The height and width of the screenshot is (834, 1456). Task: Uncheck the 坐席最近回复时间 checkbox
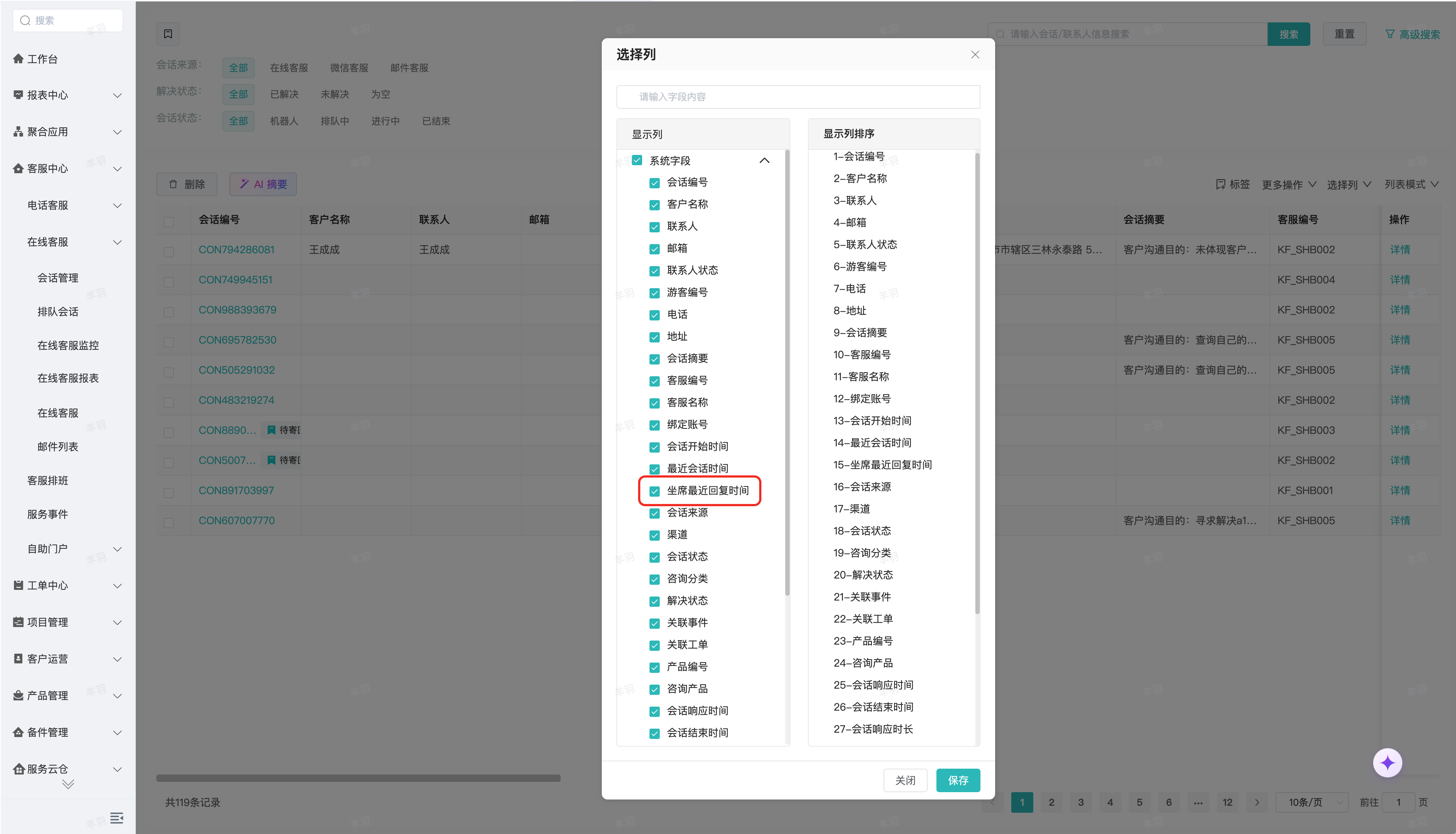point(654,491)
